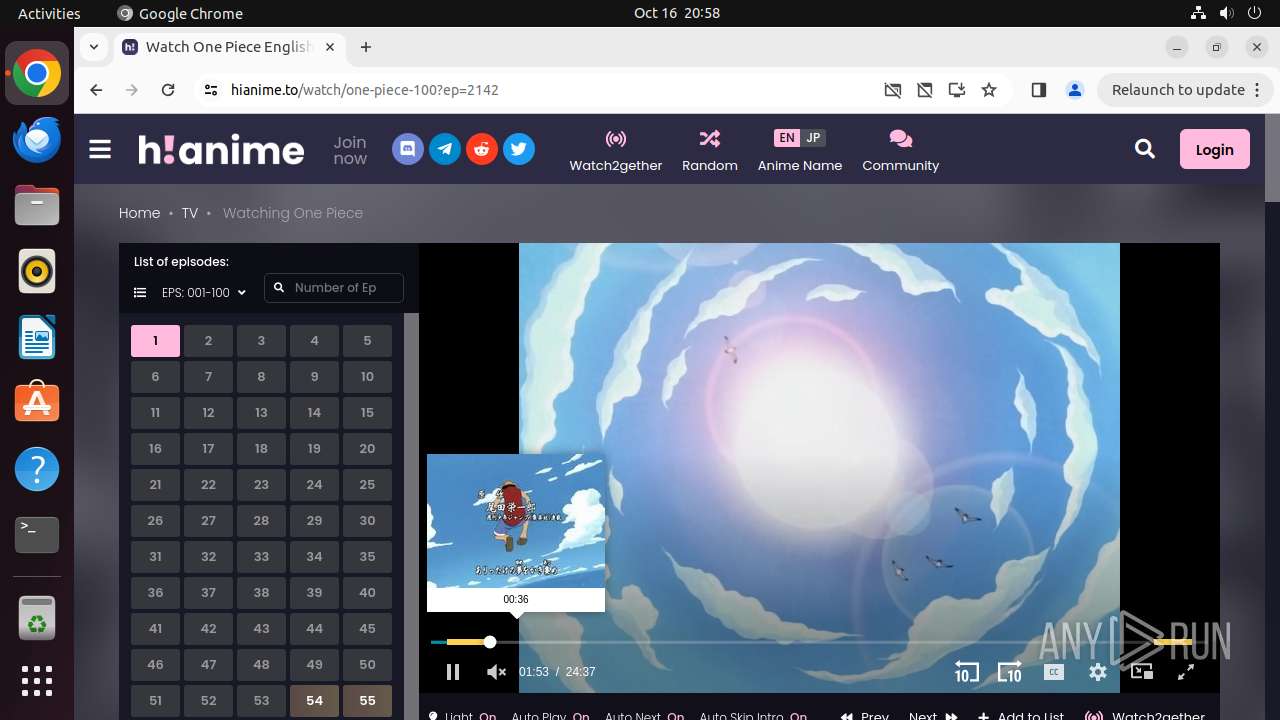This screenshot has height=720, width=1280.
Task: Open the Reddit social link icon
Action: coord(482,150)
